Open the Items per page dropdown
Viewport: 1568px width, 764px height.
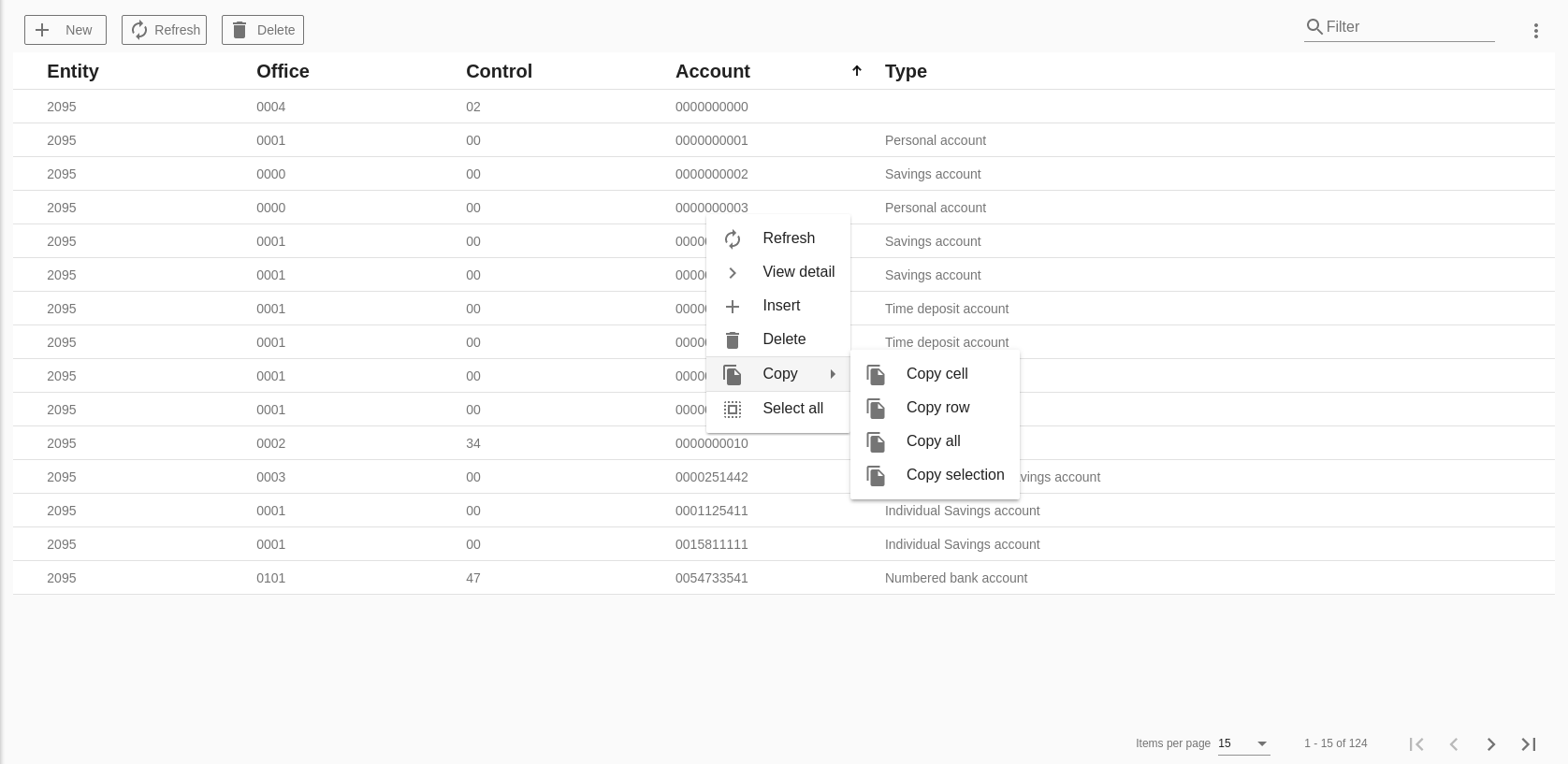tap(1243, 743)
